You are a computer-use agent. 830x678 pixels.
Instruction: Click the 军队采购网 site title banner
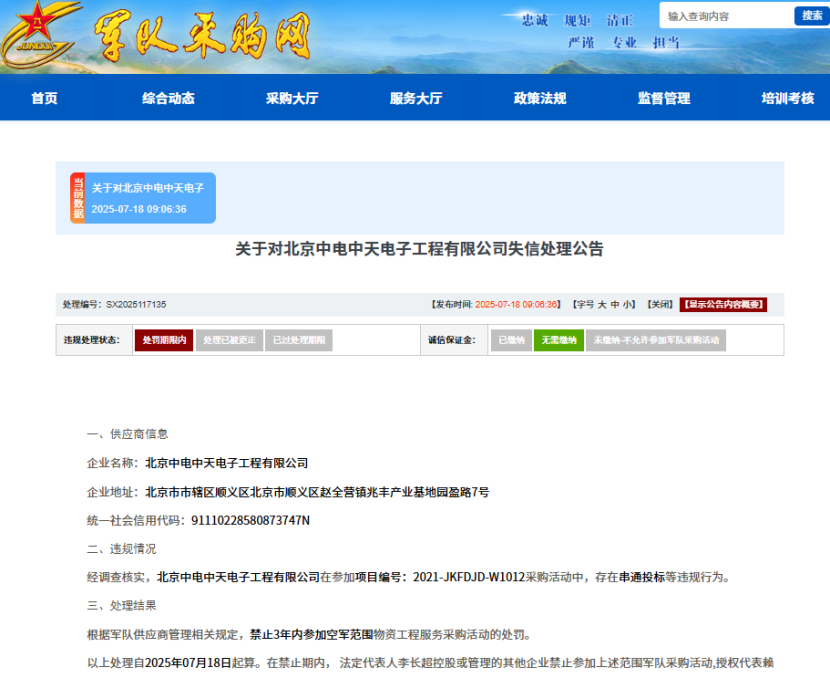pyautogui.click(x=202, y=36)
